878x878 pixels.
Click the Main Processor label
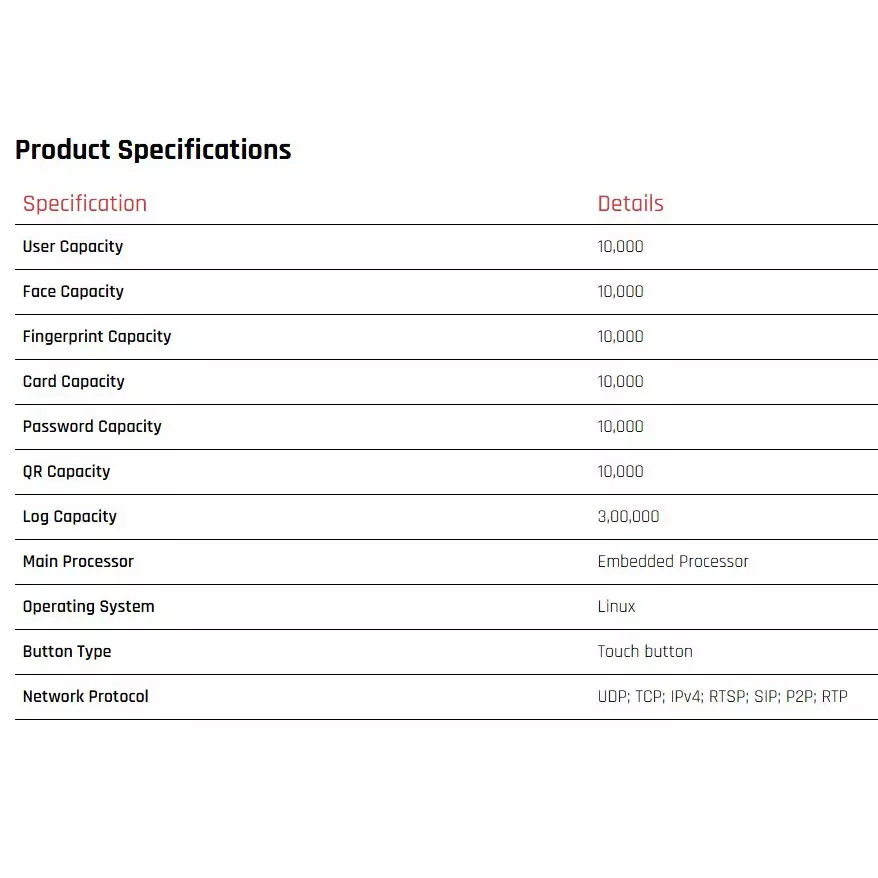coord(78,561)
